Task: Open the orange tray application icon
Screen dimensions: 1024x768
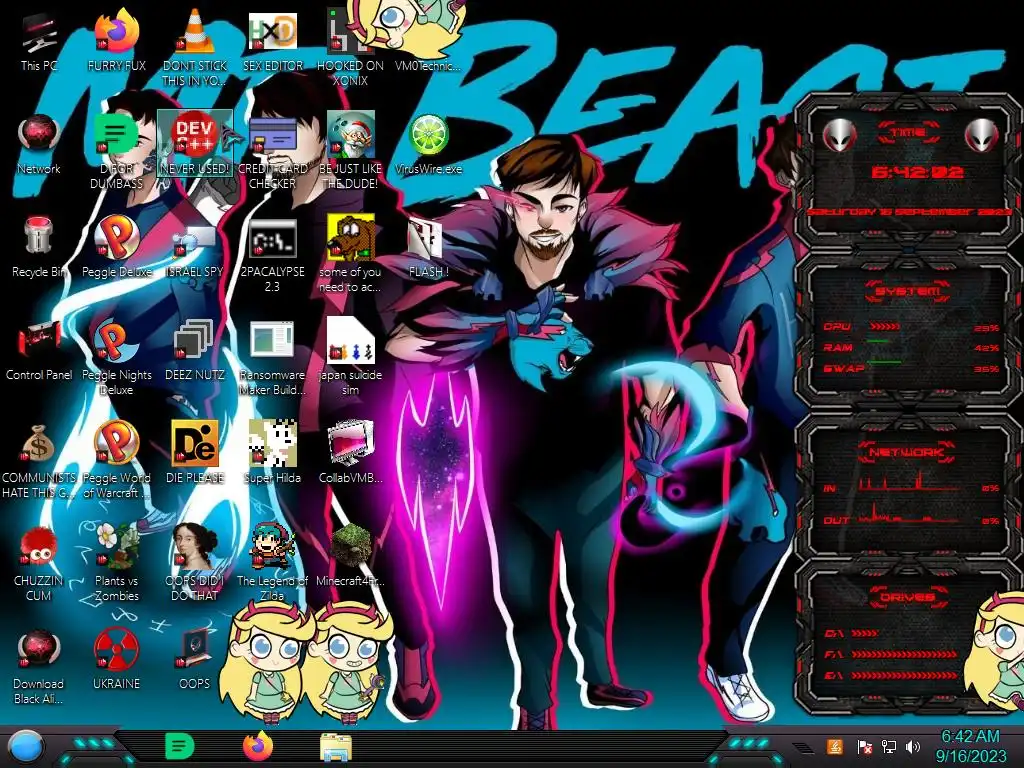Action: 835,746
